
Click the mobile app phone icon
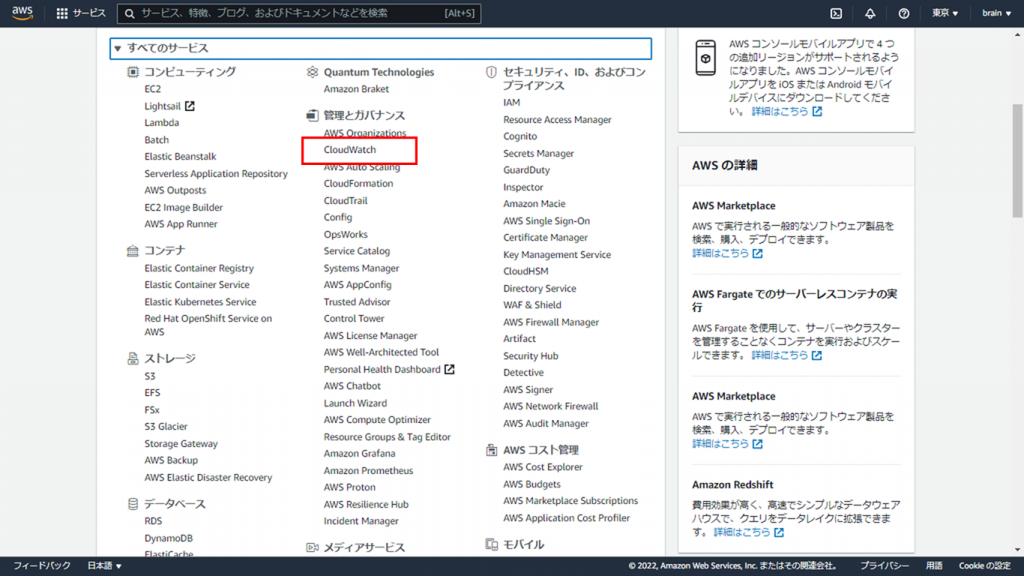point(705,58)
